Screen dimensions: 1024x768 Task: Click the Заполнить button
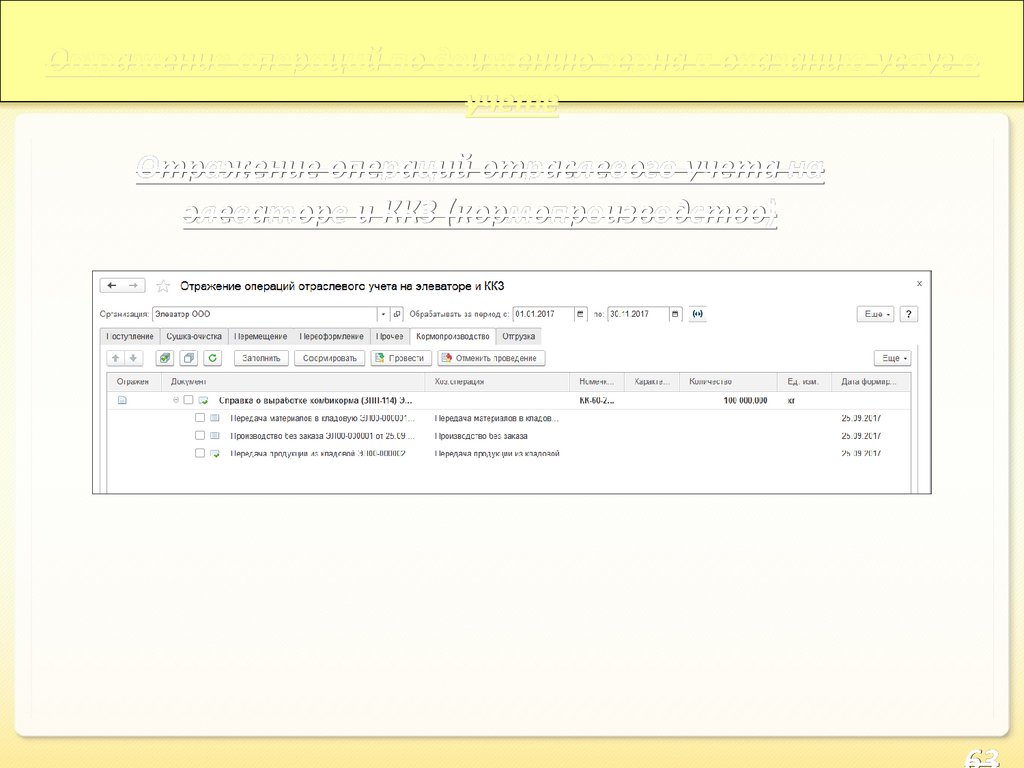pyautogui.click(x=261, y=358)
